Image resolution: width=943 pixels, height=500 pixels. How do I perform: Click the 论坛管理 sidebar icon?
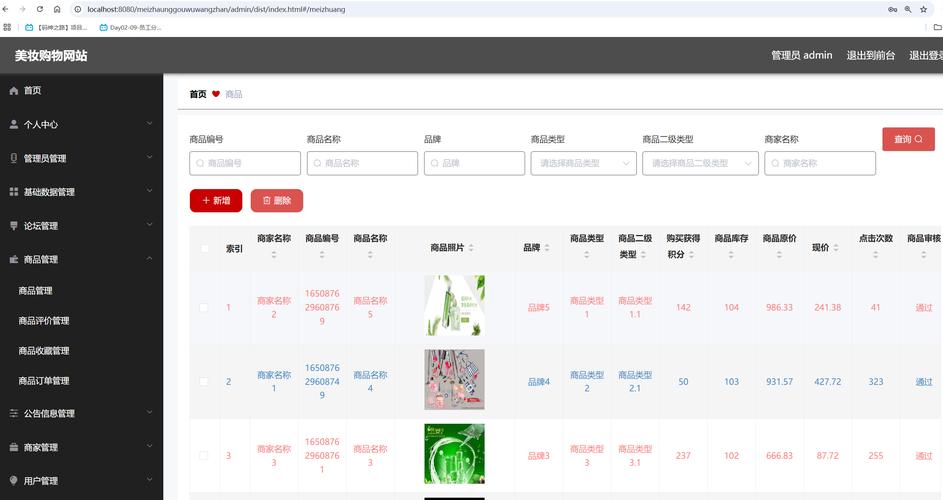[x=14, y=226]
